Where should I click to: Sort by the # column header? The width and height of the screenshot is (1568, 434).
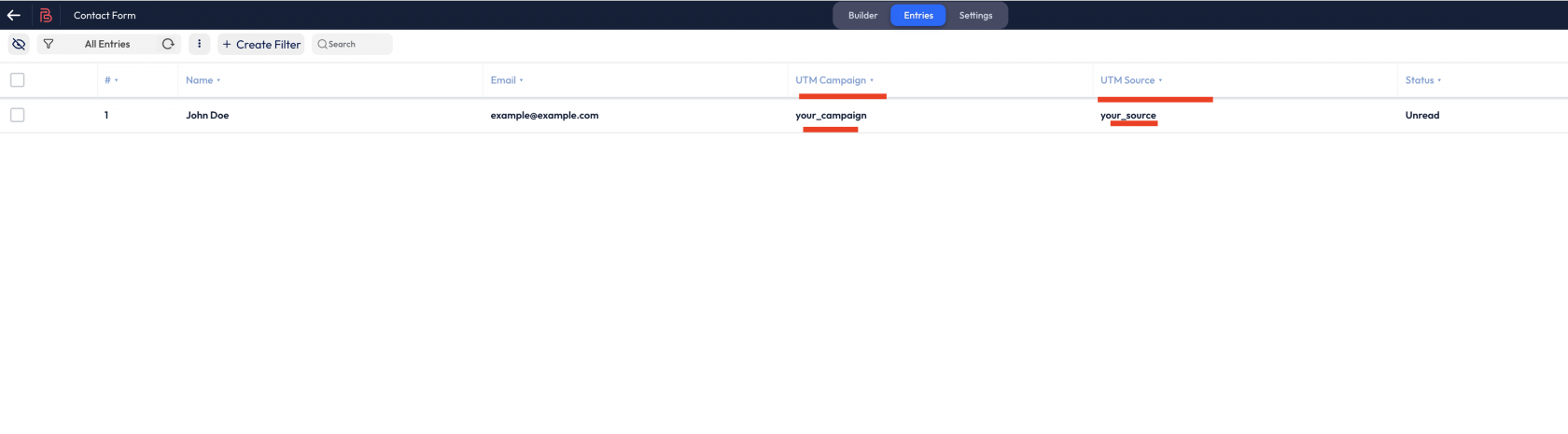point(111,80)
